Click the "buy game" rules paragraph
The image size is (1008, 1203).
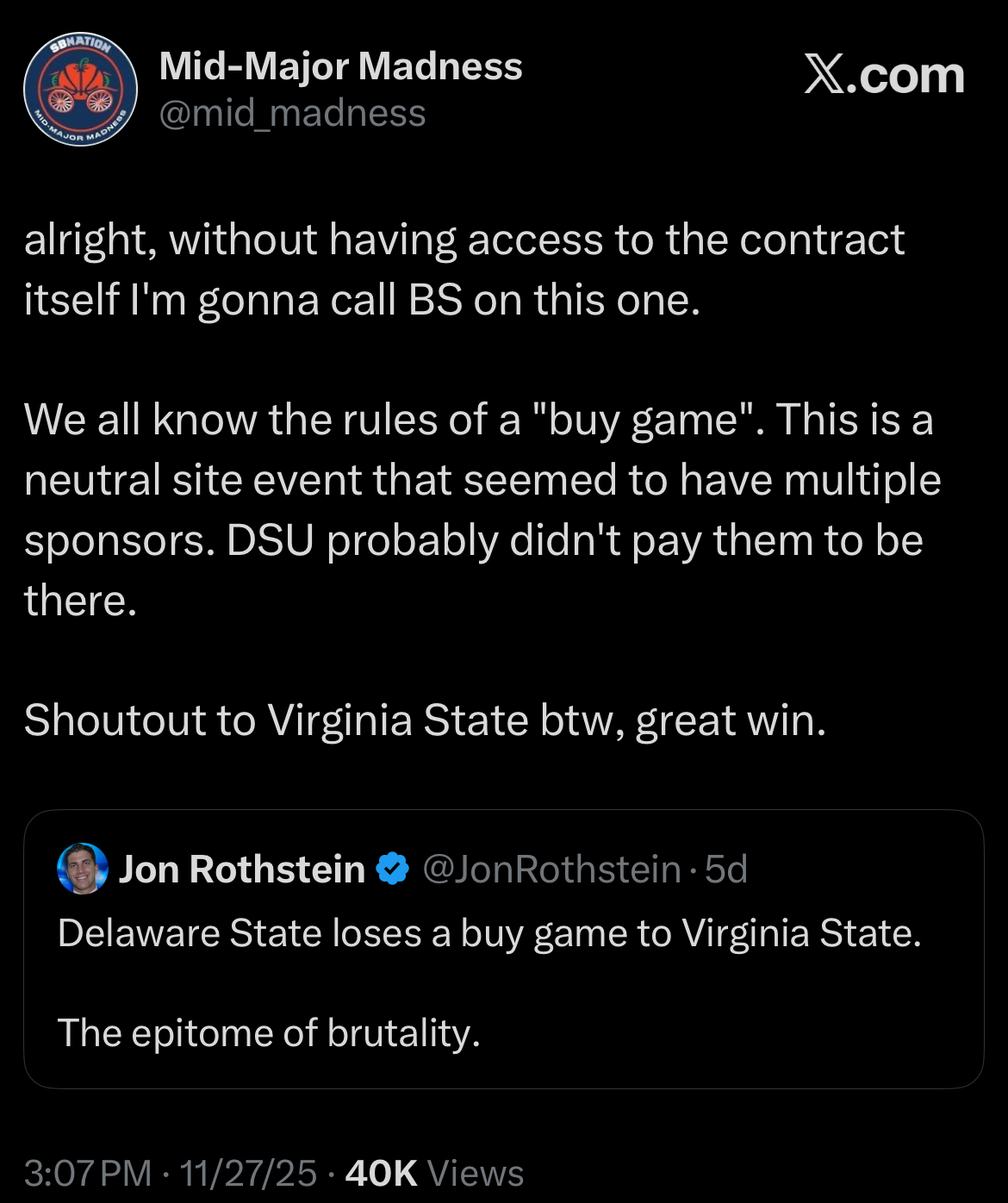tap(478, 480)
